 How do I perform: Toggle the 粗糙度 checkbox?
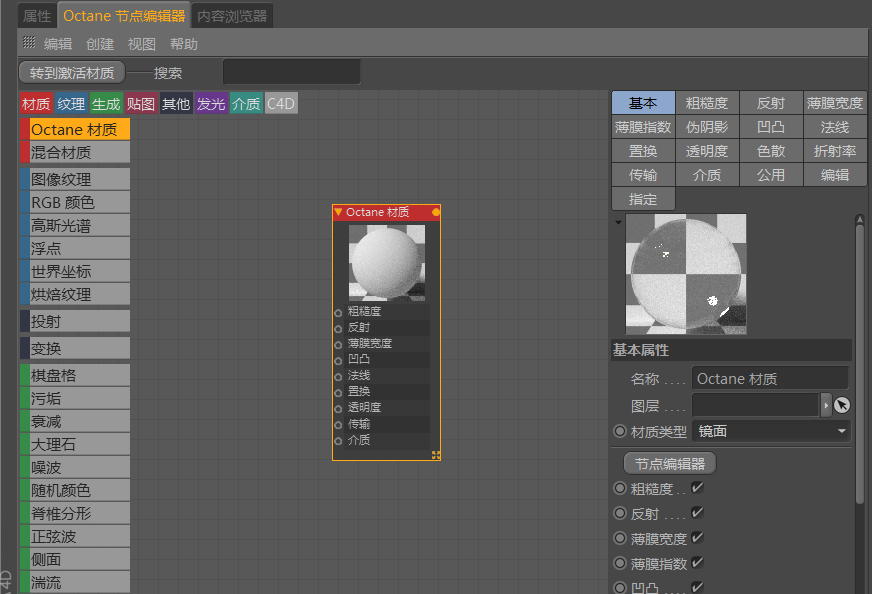(697, 488)
